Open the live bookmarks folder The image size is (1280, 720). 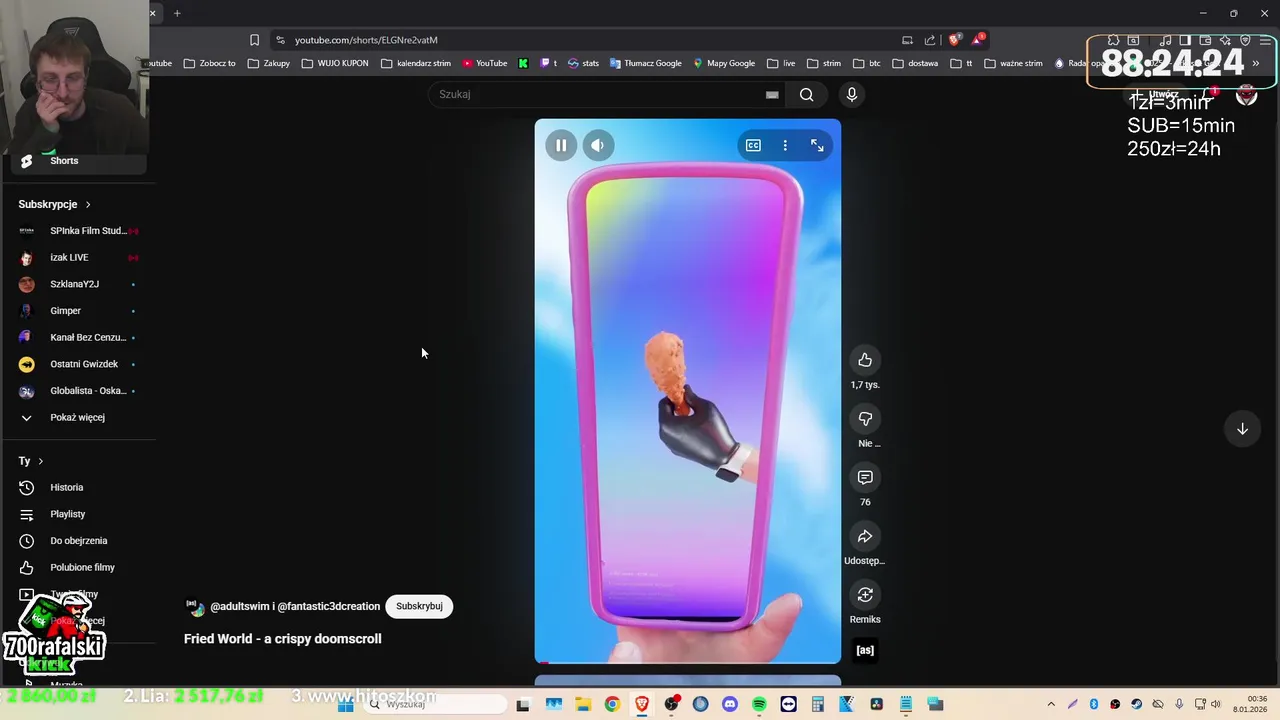(x=781, y=63)
